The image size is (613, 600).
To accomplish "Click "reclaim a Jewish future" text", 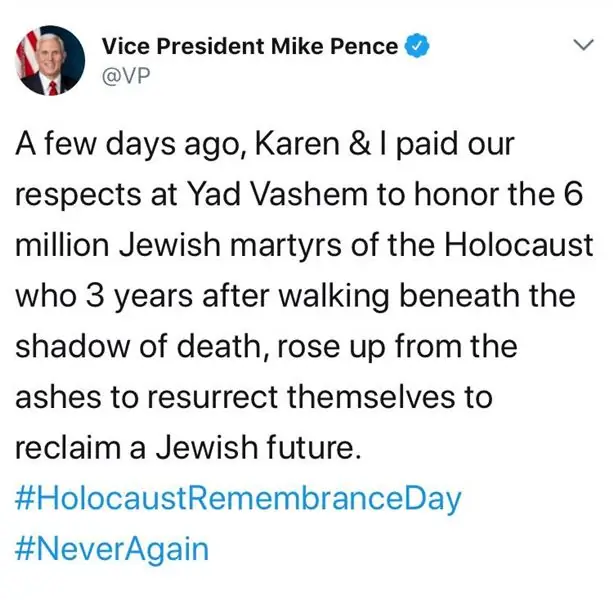I will coord(185,448).
